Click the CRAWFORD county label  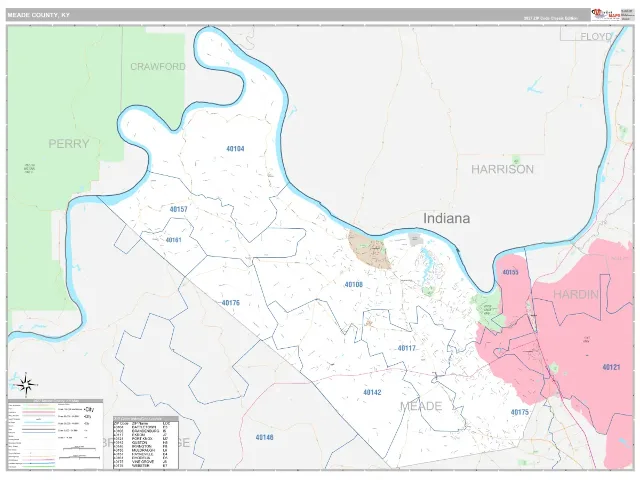(x=158, y=67)
